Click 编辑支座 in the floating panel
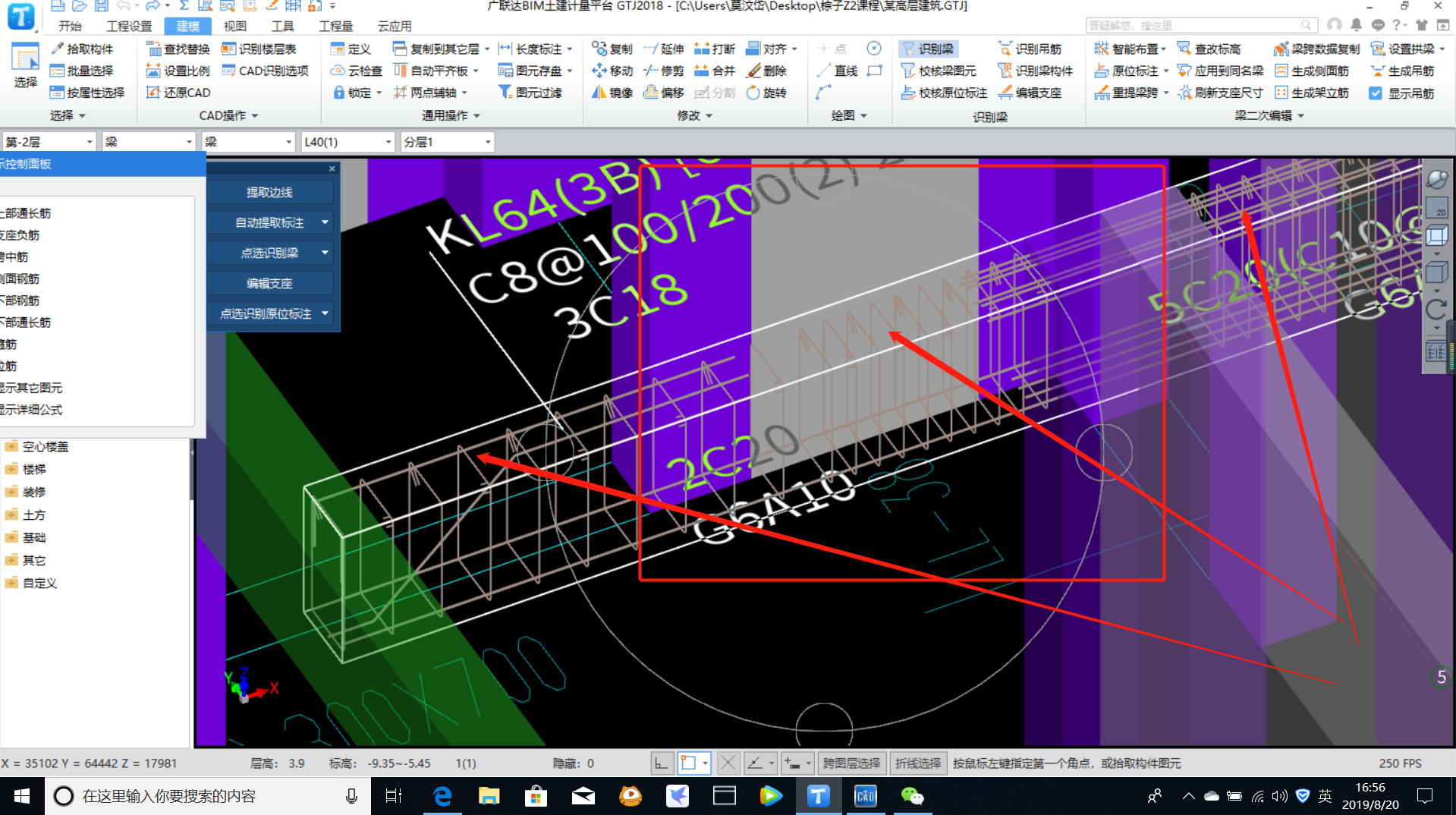Screen dimensions: 1456x815 coord(269,283)
